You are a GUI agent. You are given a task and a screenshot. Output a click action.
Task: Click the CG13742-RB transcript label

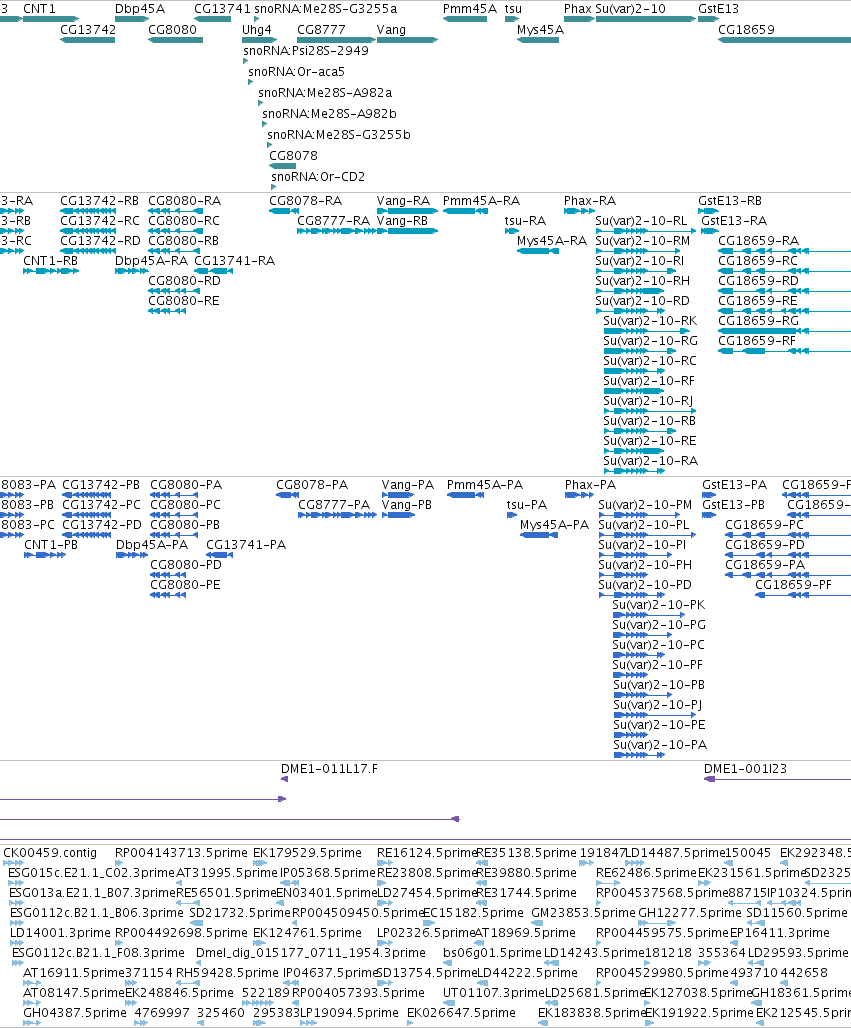click(100, 201)
